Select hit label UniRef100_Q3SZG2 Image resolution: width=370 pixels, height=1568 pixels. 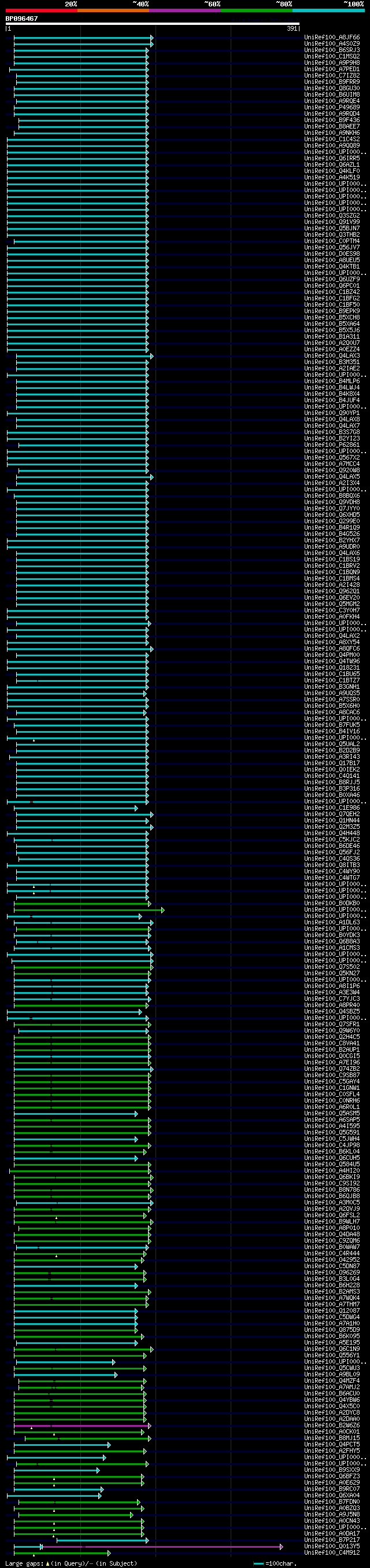point(332,216)
